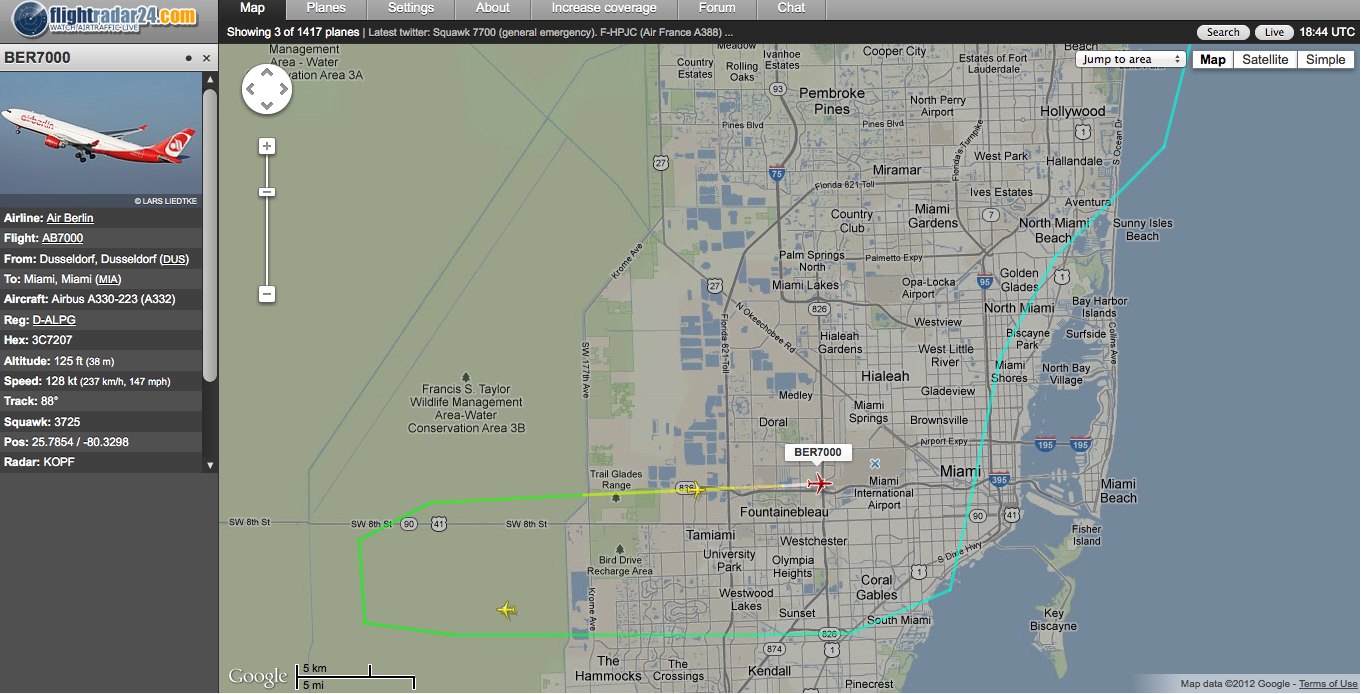Click the map pan navigation control
Screen dimensions: 1361x694
click(x=267, y=92)
